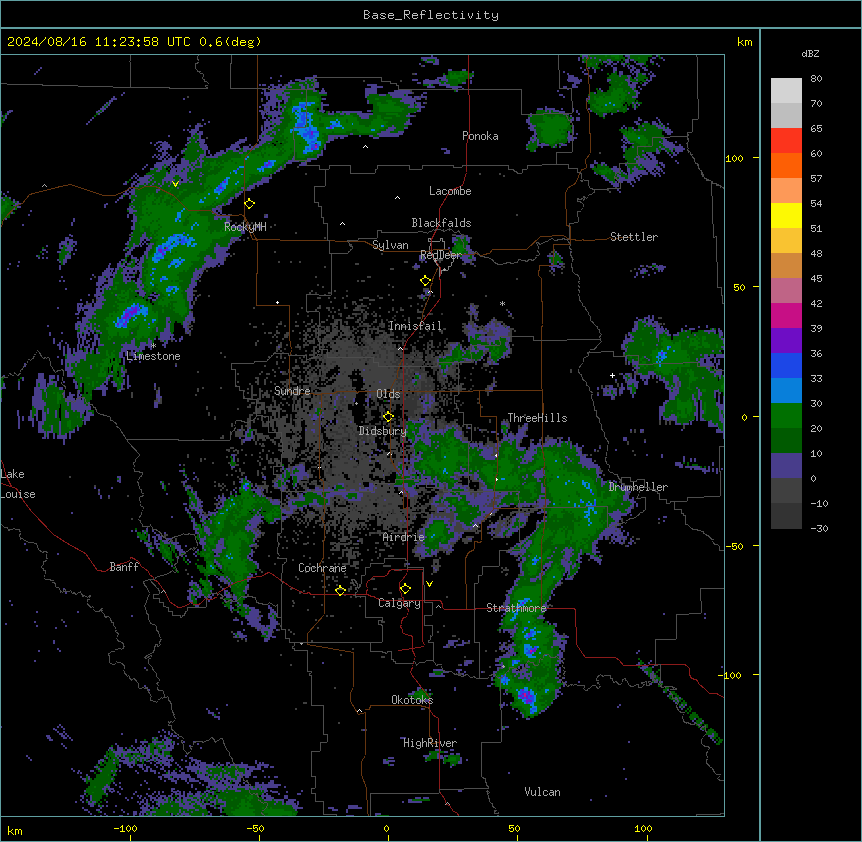Click the Banff label
The image size is (862, 842).
pyautogui.click(x=124, y=567)
